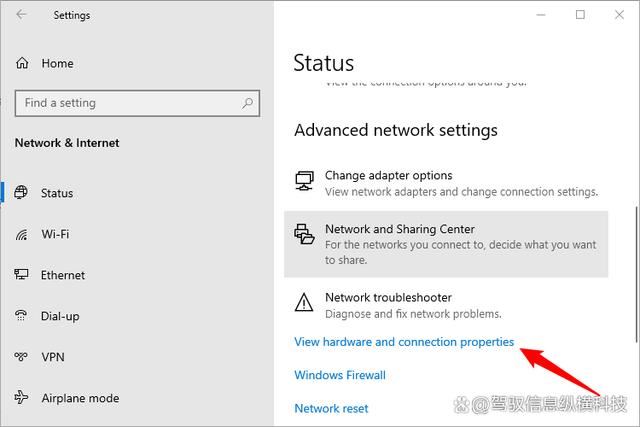
Task: Click the Network reset link
Action: pos(331,408)
